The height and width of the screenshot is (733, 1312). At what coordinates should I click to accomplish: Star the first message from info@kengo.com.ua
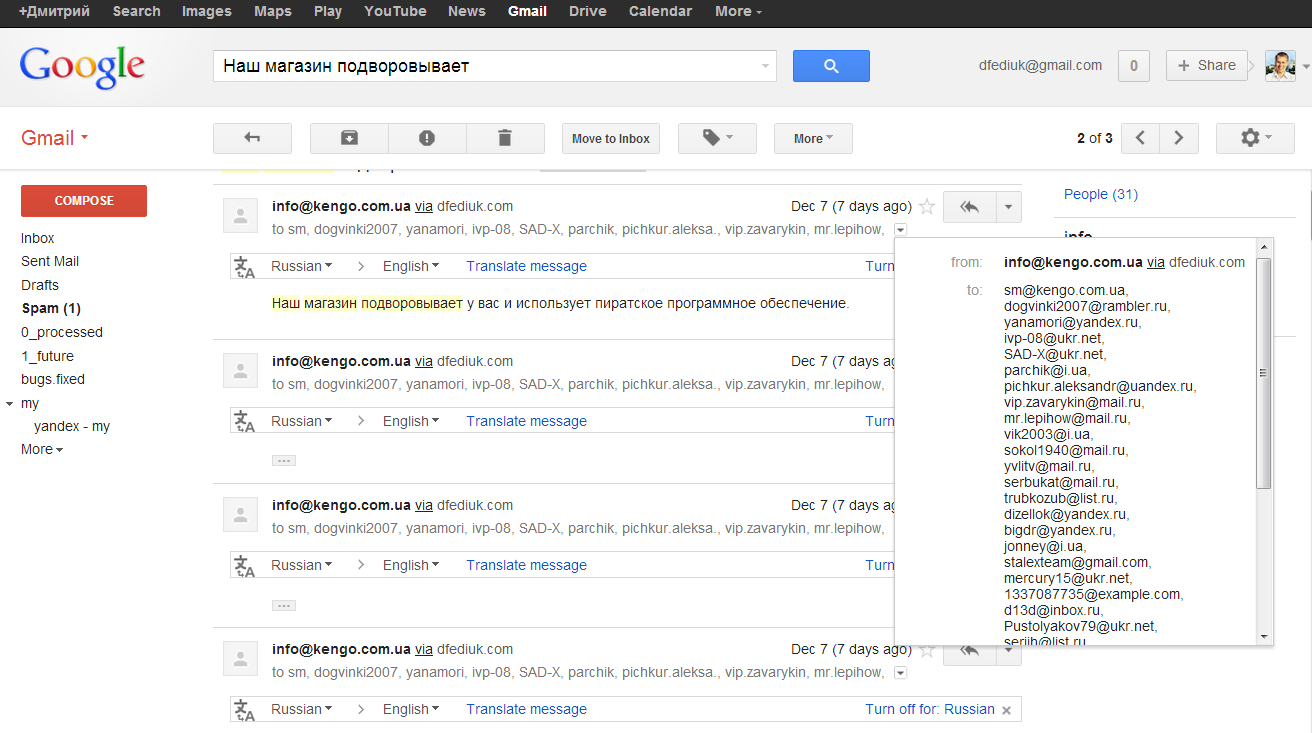pyautogui.click(x=927, y=207)
